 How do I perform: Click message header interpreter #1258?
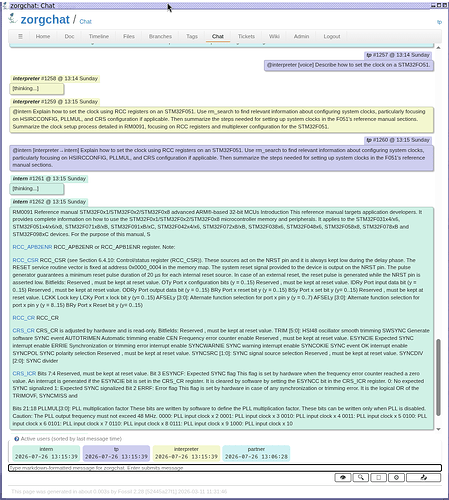[55, 79]
